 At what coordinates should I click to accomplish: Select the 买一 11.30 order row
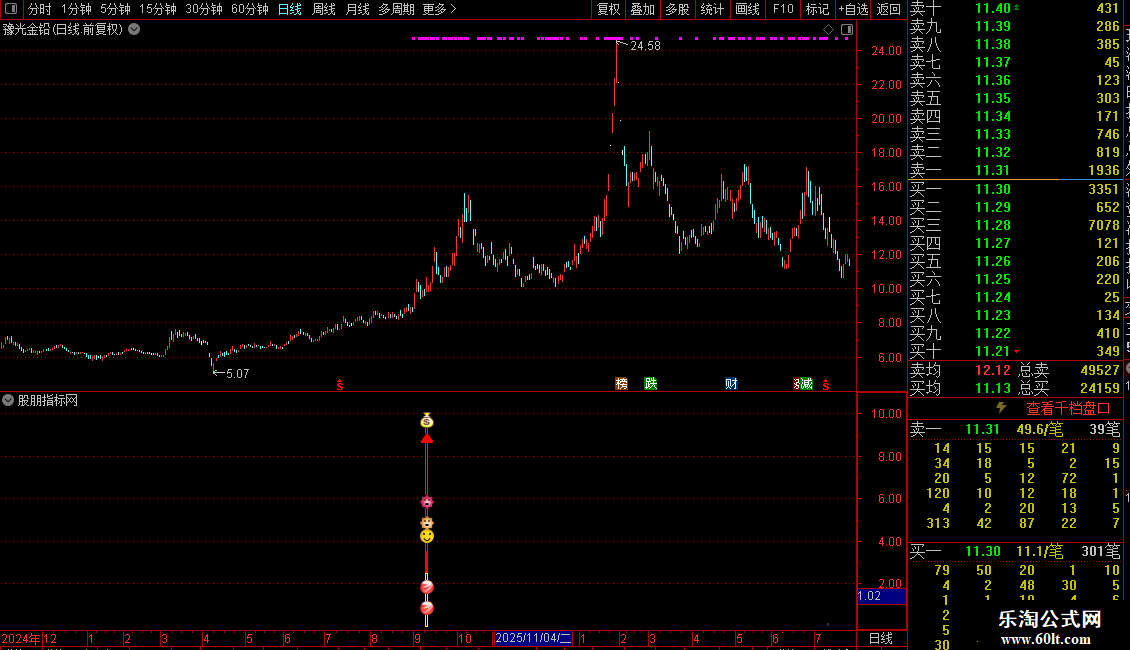click(x=1015, y=189)
